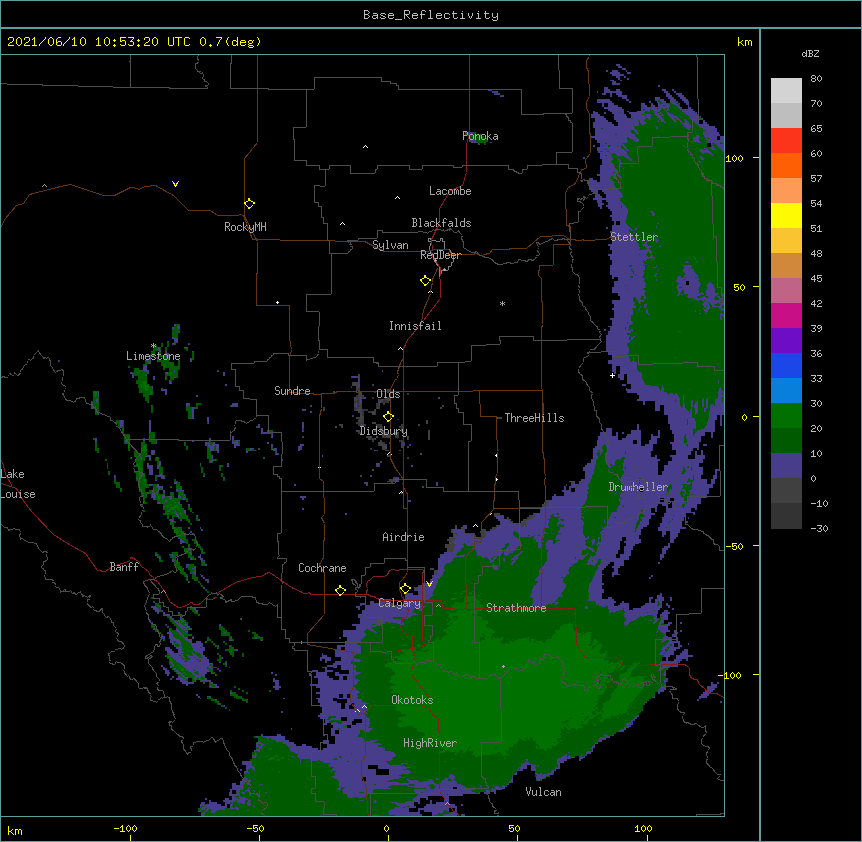Click the Innisfail label
The image size is (862, 842).
tap(415, 326)
